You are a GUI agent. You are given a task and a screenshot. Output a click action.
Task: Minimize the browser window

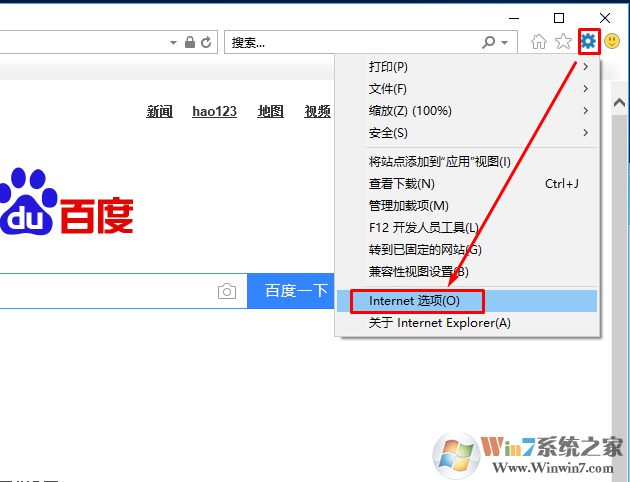514,18
